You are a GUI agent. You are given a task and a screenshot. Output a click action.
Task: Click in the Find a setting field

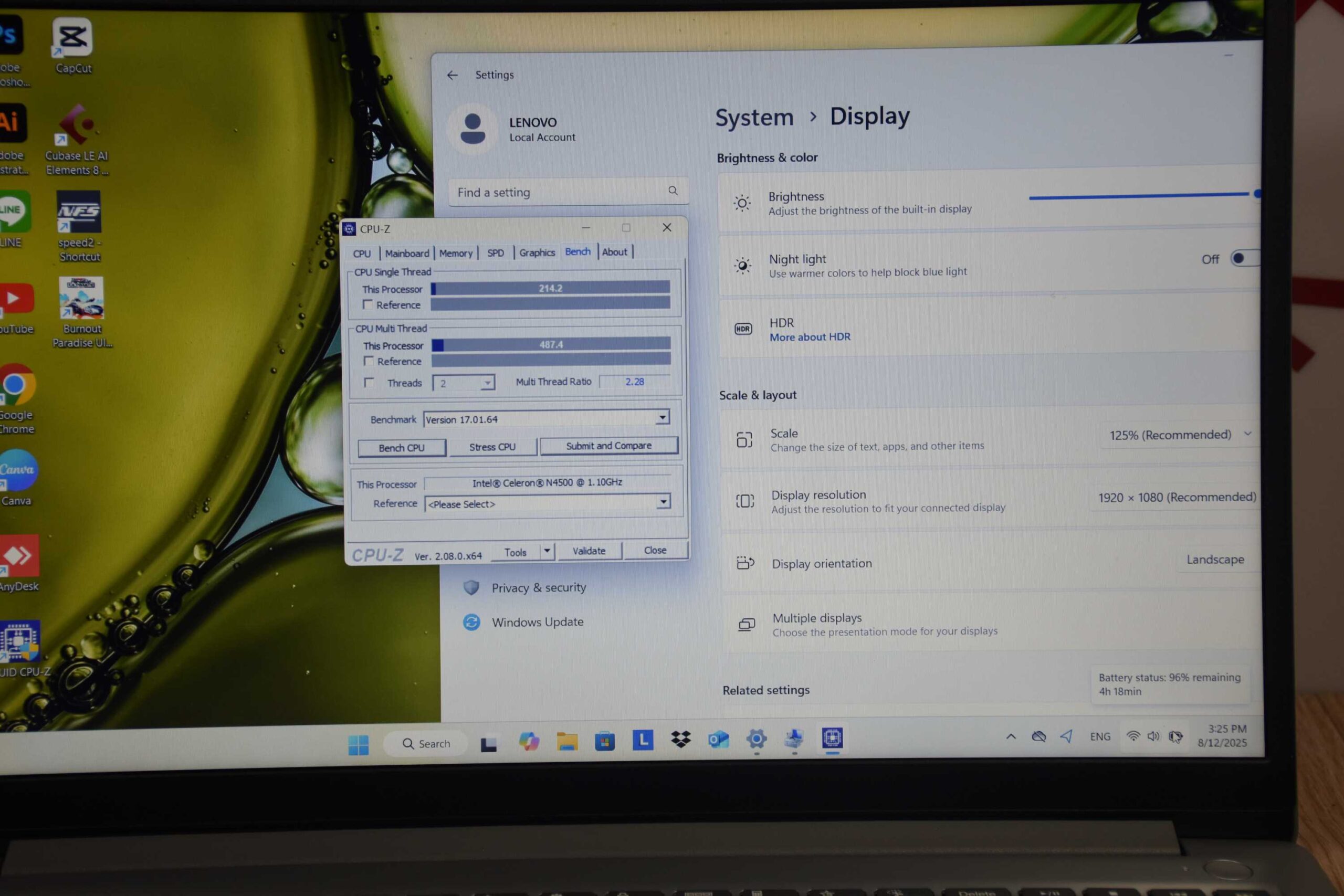coord(569,192)
